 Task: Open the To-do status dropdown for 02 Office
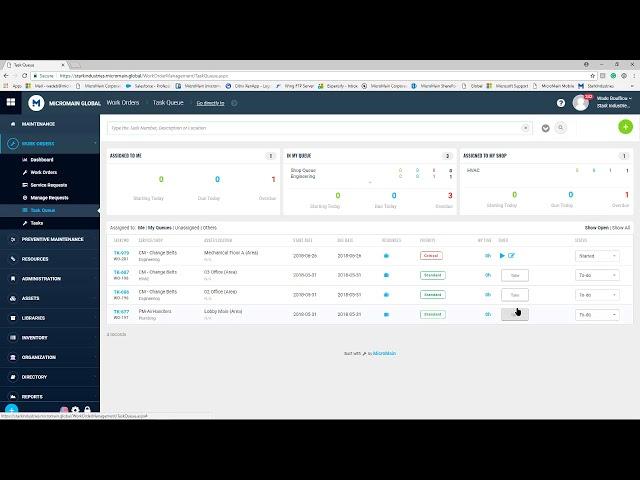click(x=597, y=295)
